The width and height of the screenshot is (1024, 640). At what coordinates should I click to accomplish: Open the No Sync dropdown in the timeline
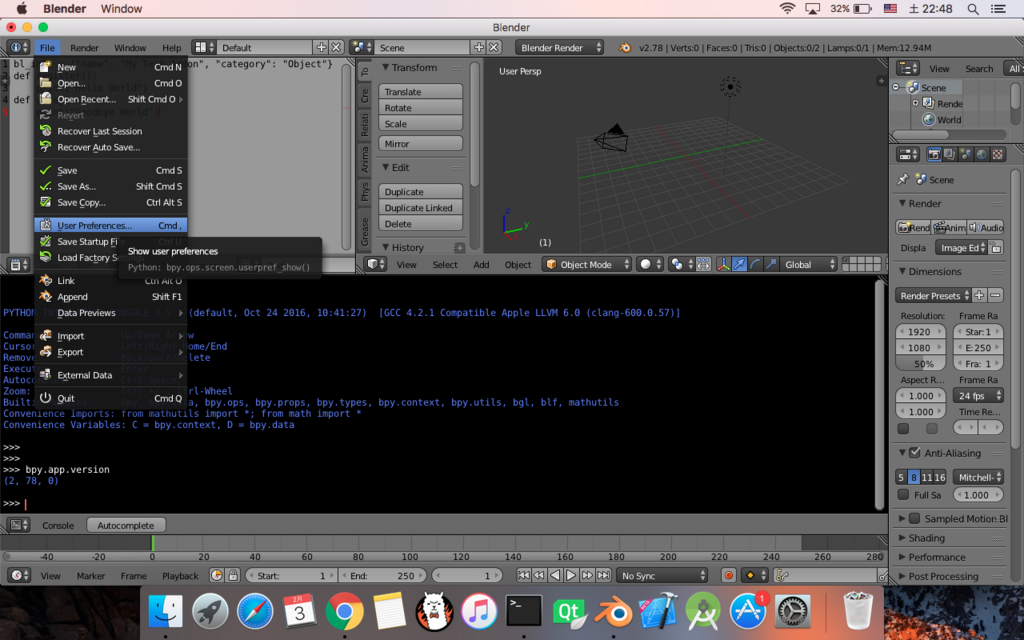(662, 575)
